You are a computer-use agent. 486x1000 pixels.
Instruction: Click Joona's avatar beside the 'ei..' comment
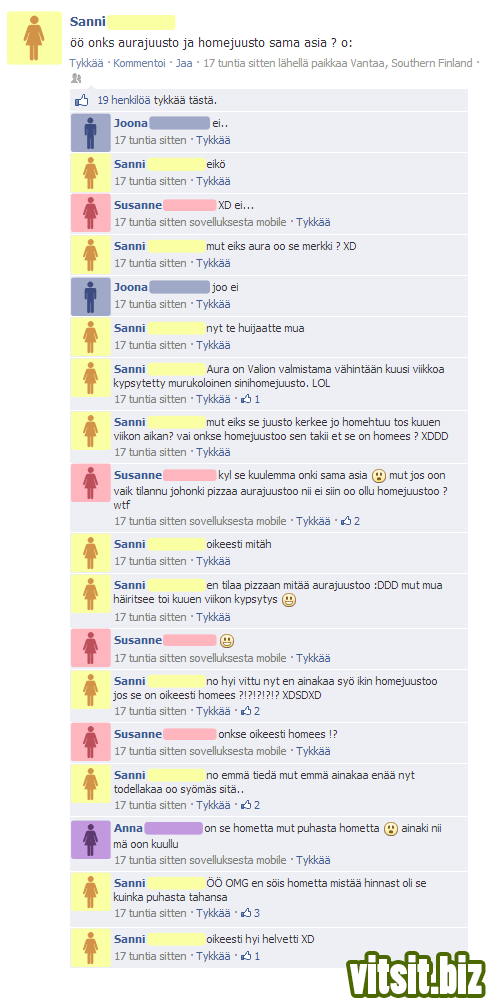point(91,133)
